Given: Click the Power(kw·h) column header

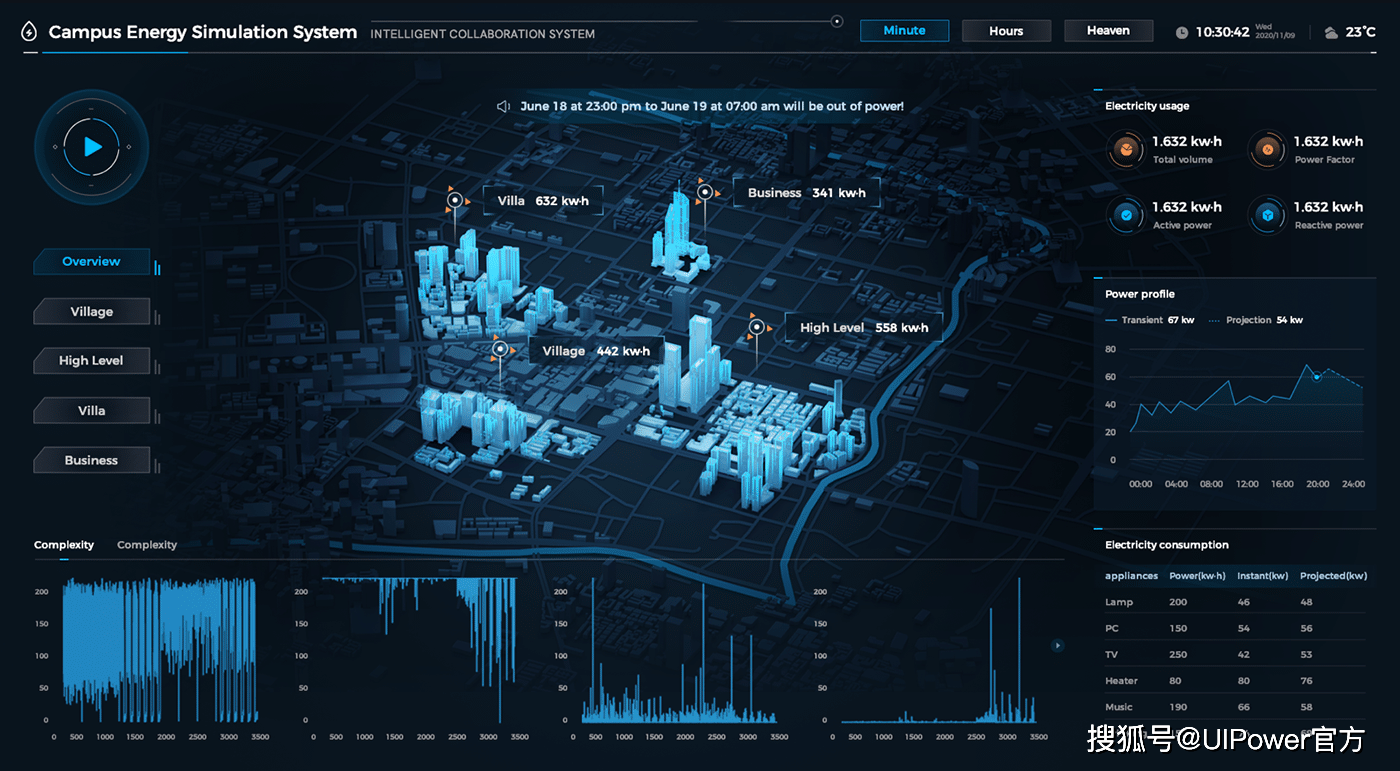Looking at the screenshot, I should coord(1197,576).
